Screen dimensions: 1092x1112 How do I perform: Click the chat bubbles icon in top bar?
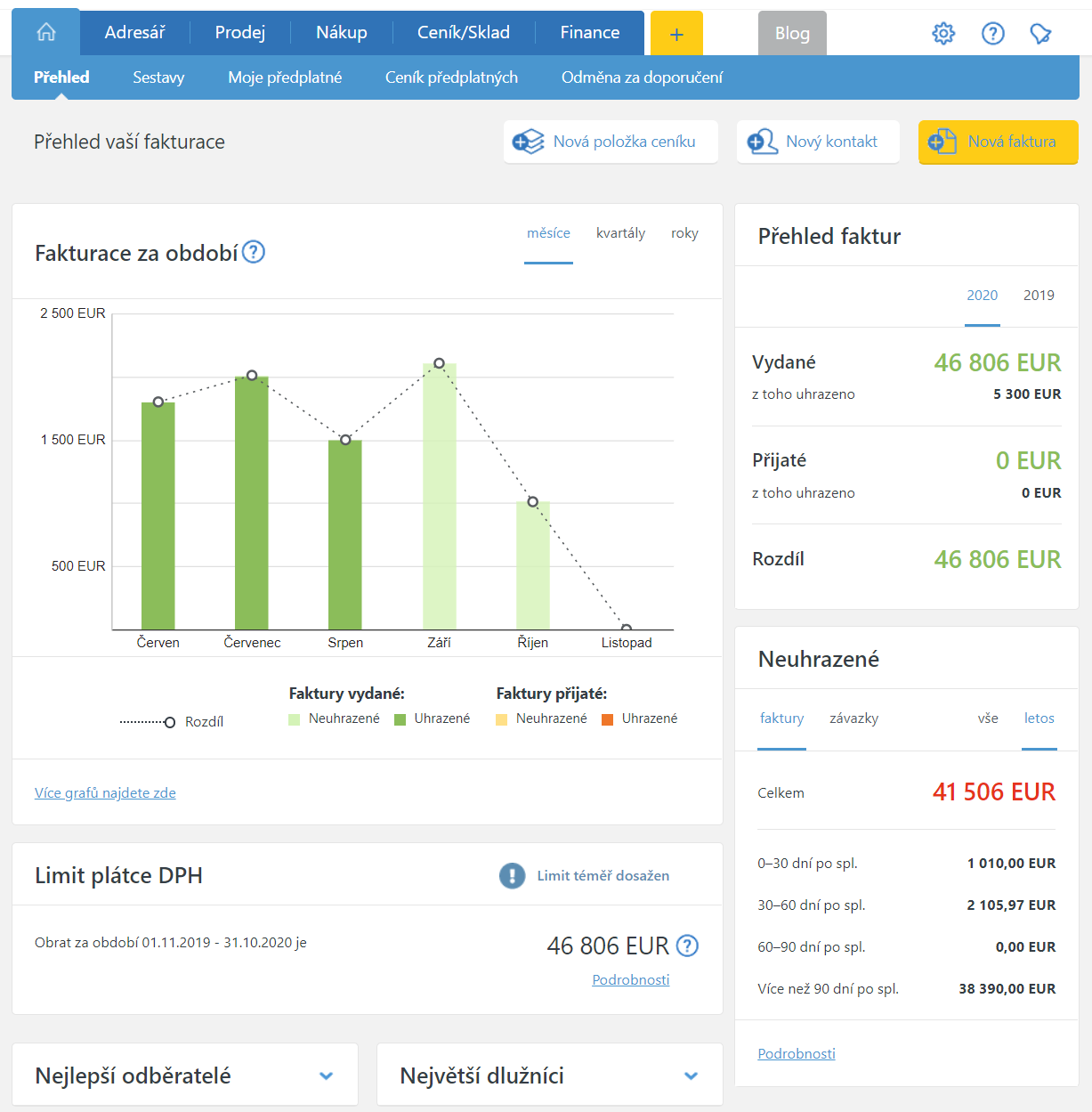point(1040,34)
